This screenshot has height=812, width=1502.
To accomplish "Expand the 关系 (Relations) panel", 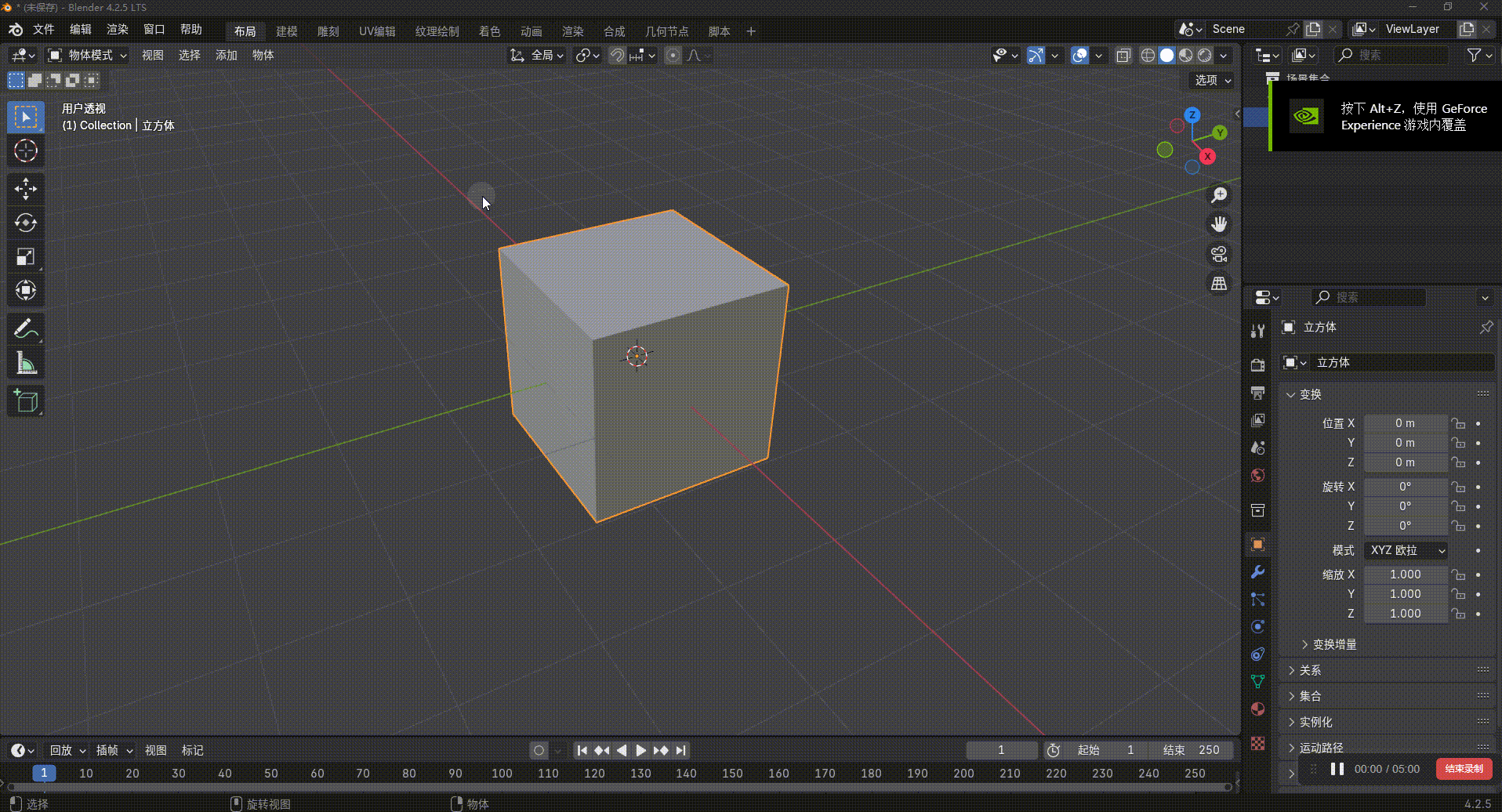I will (x=1310, y=670).
